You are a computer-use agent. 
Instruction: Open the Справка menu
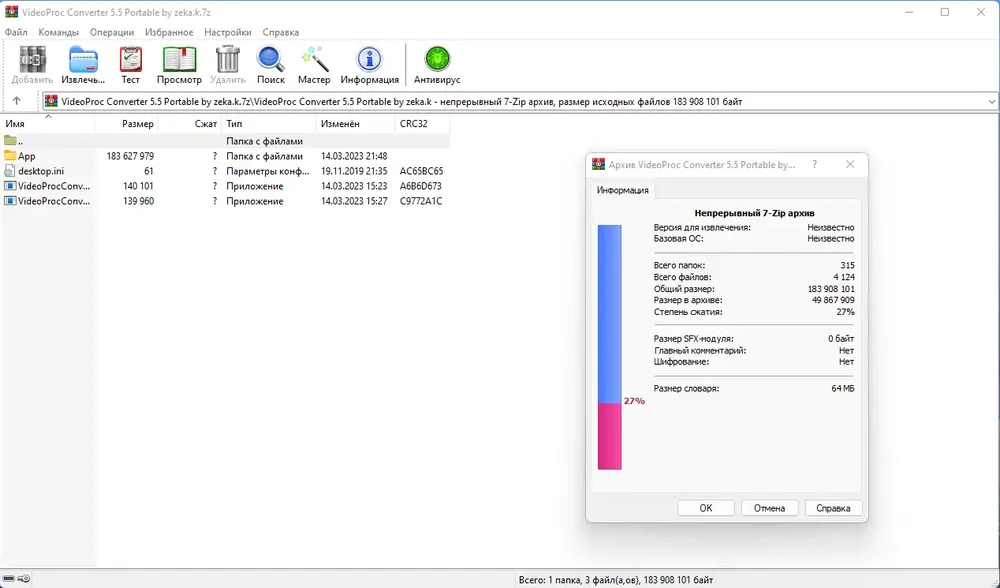pos(281,32)
